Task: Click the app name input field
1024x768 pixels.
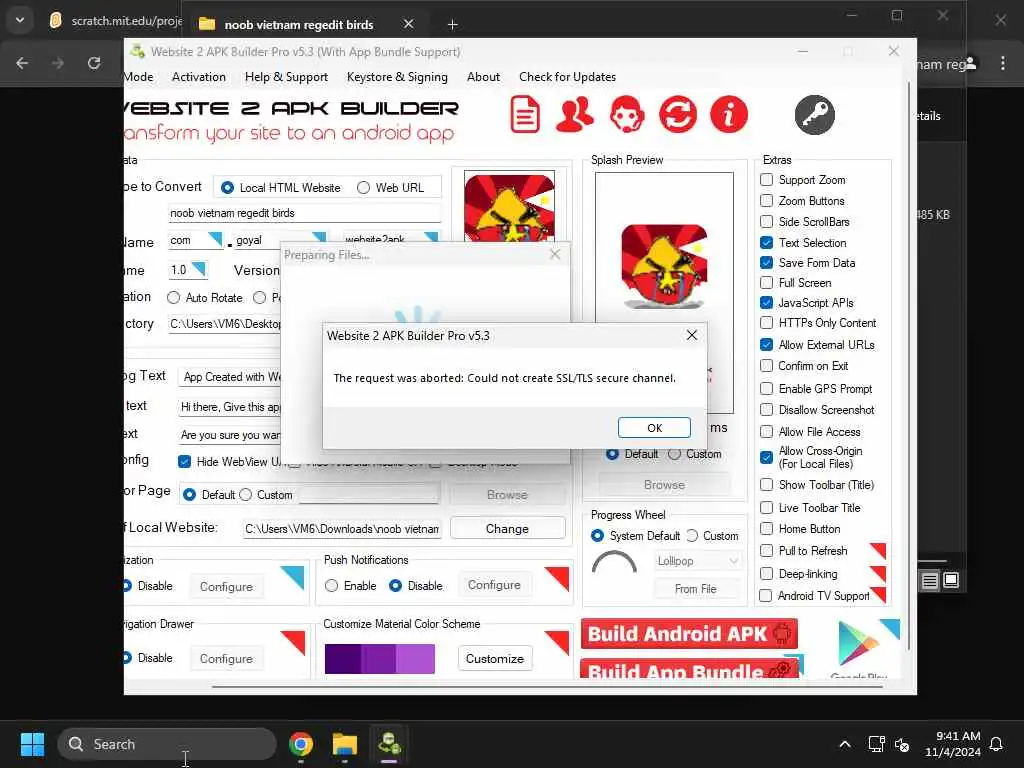Action: pyautogui.click(x=304, y=213)
